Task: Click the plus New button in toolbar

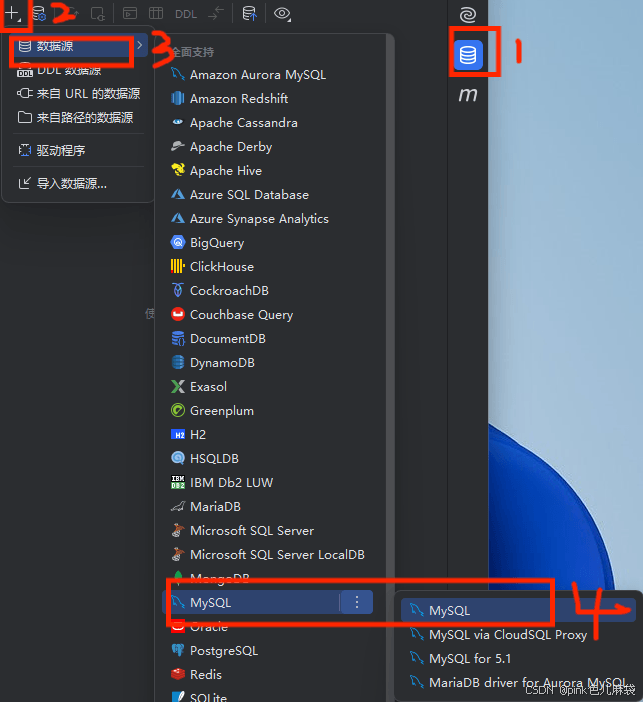Action: tap(13, 13)
